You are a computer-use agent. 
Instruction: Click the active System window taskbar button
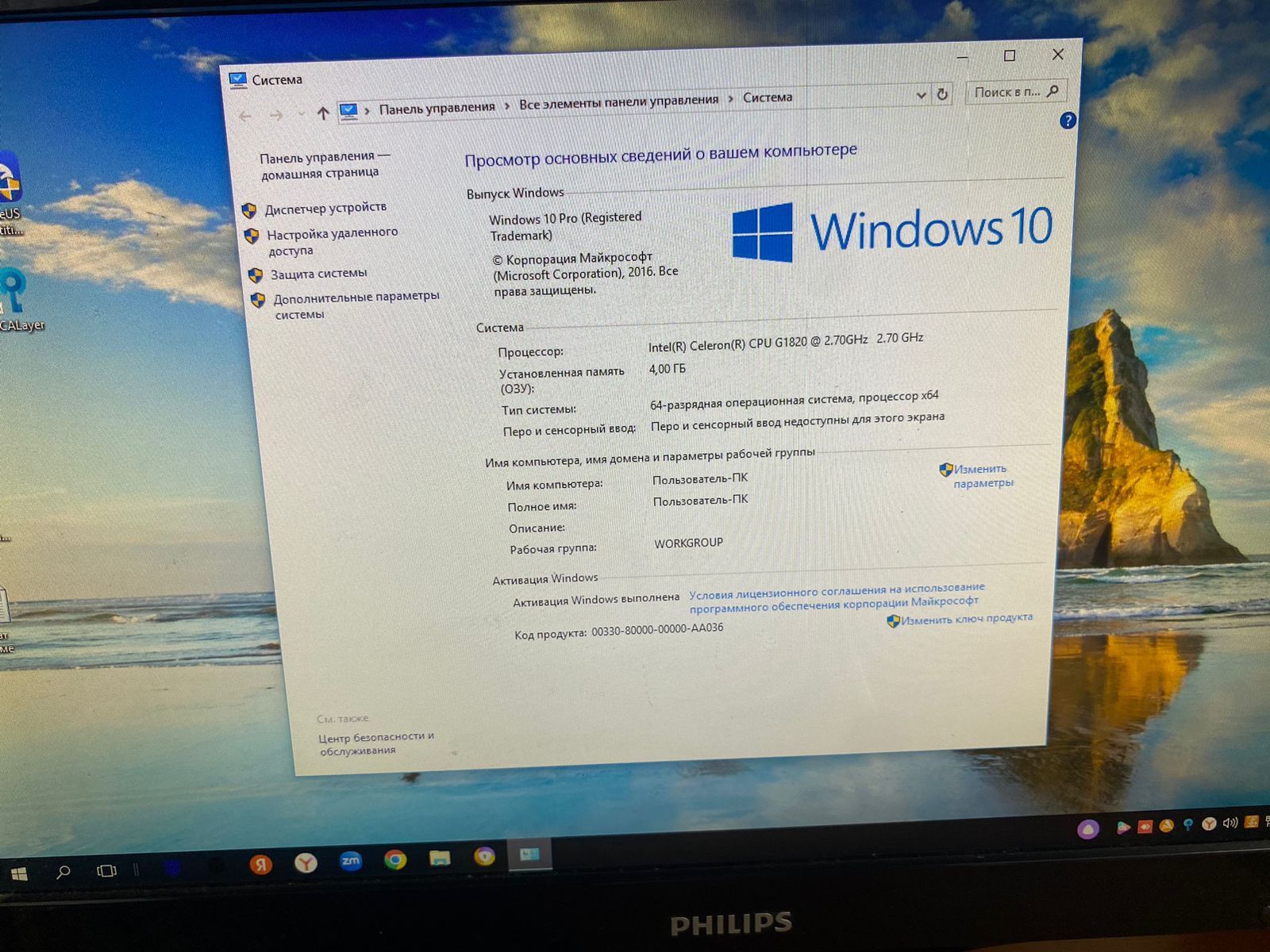click(x=529, y=854)
